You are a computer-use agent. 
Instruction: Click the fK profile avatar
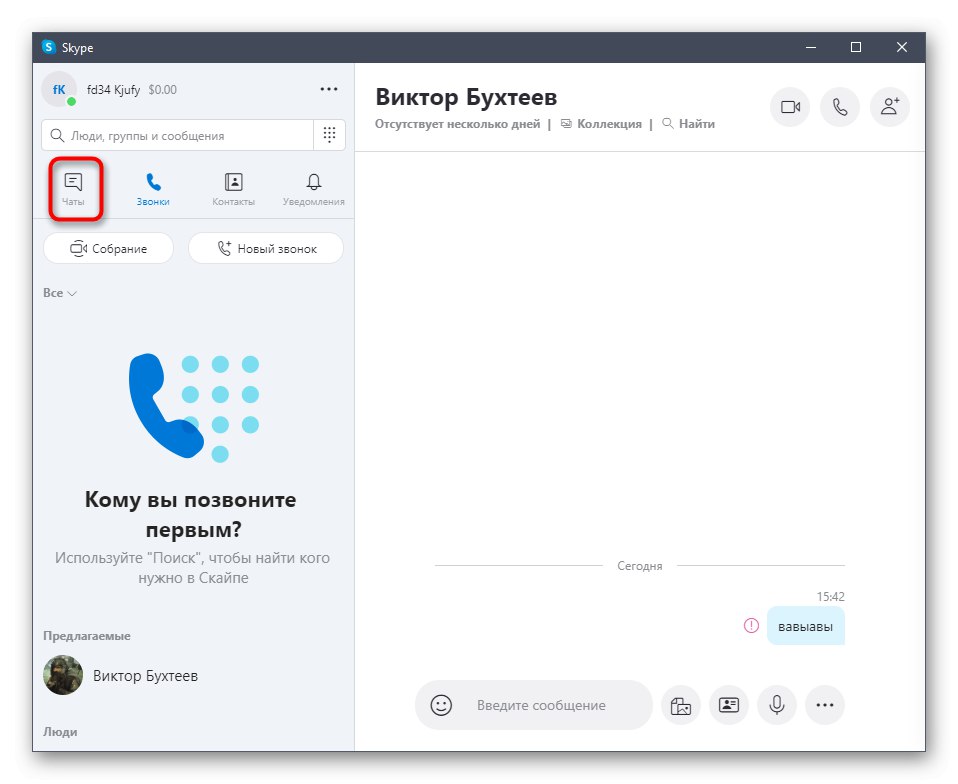(59, 89)
